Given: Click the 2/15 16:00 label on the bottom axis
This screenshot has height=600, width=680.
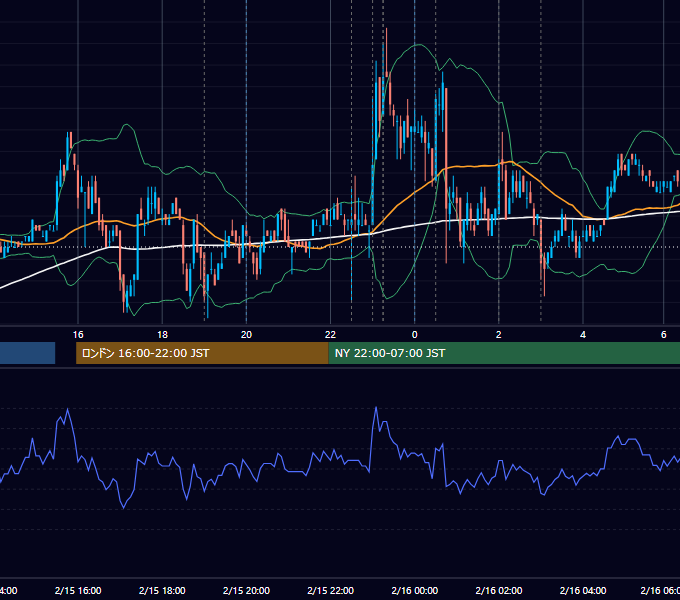Looking at the screenshot, I should click(78, 590).
